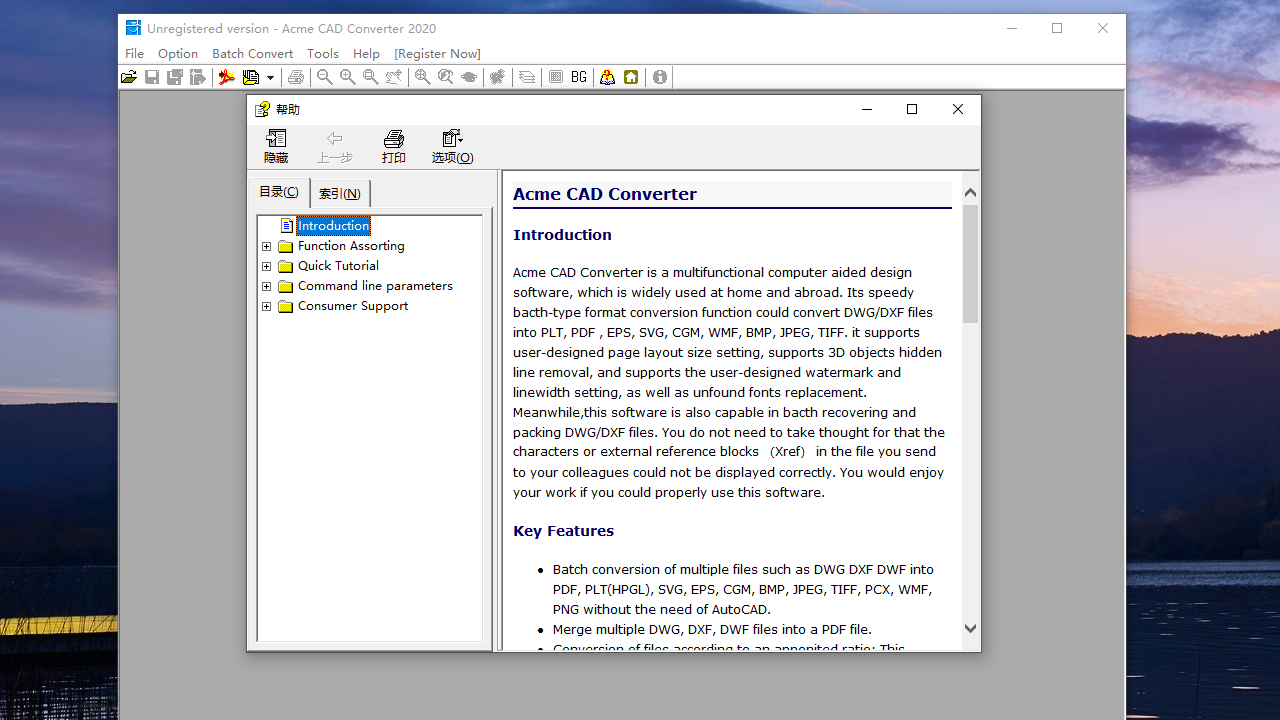Screen dimensions: 1280x720
Task: Click the Register user icon
Action: coord(608,77)
